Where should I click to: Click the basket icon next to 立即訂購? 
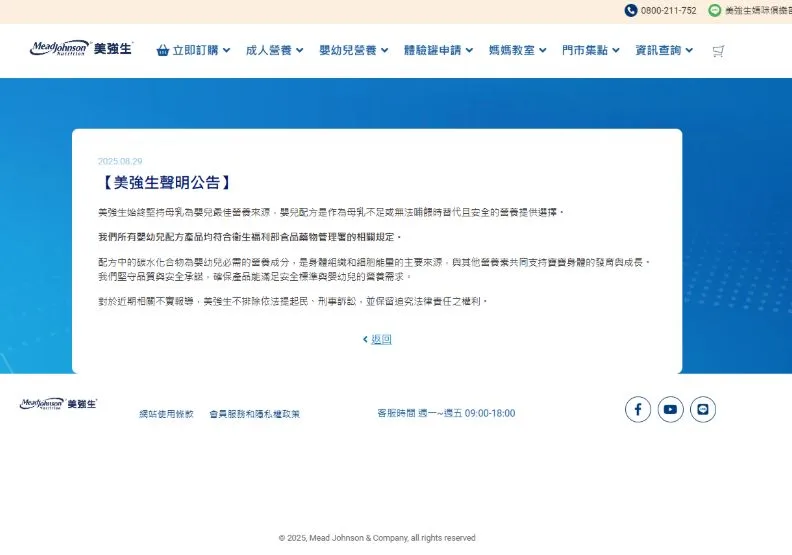(163, 51)
